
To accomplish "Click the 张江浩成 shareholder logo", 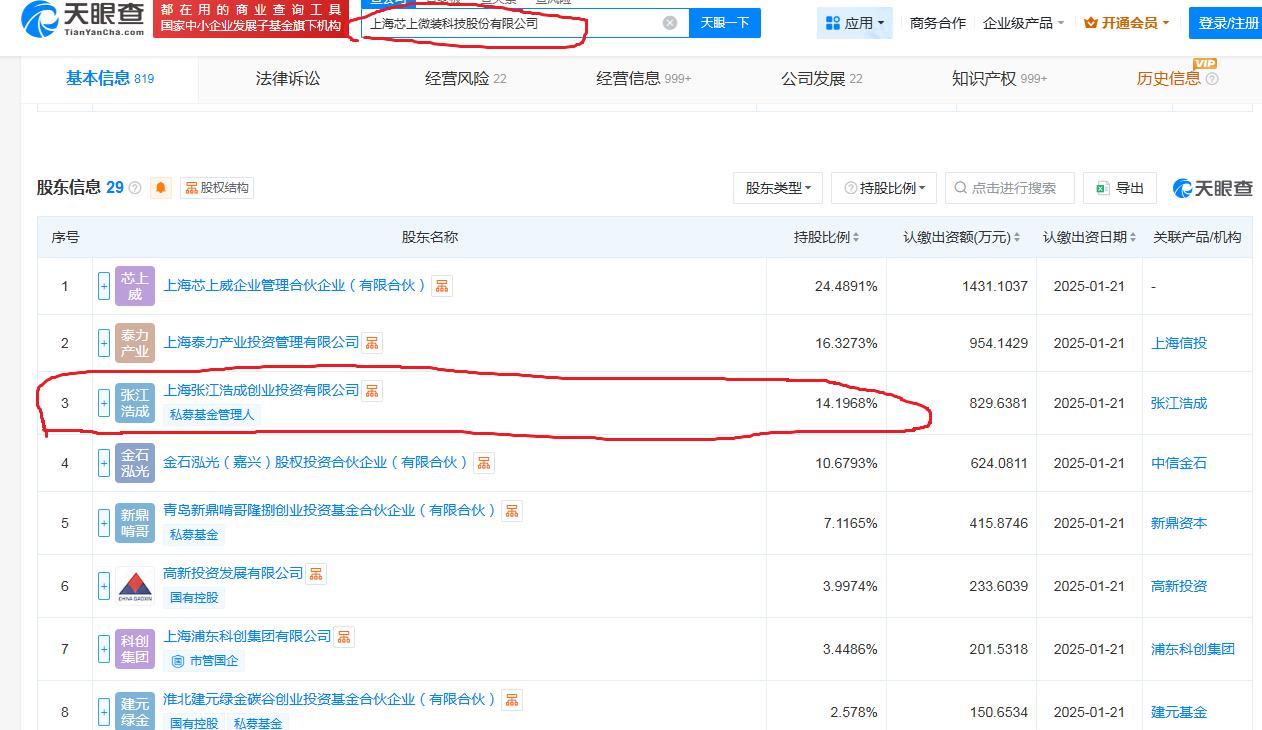I will [x=135, y=403].
